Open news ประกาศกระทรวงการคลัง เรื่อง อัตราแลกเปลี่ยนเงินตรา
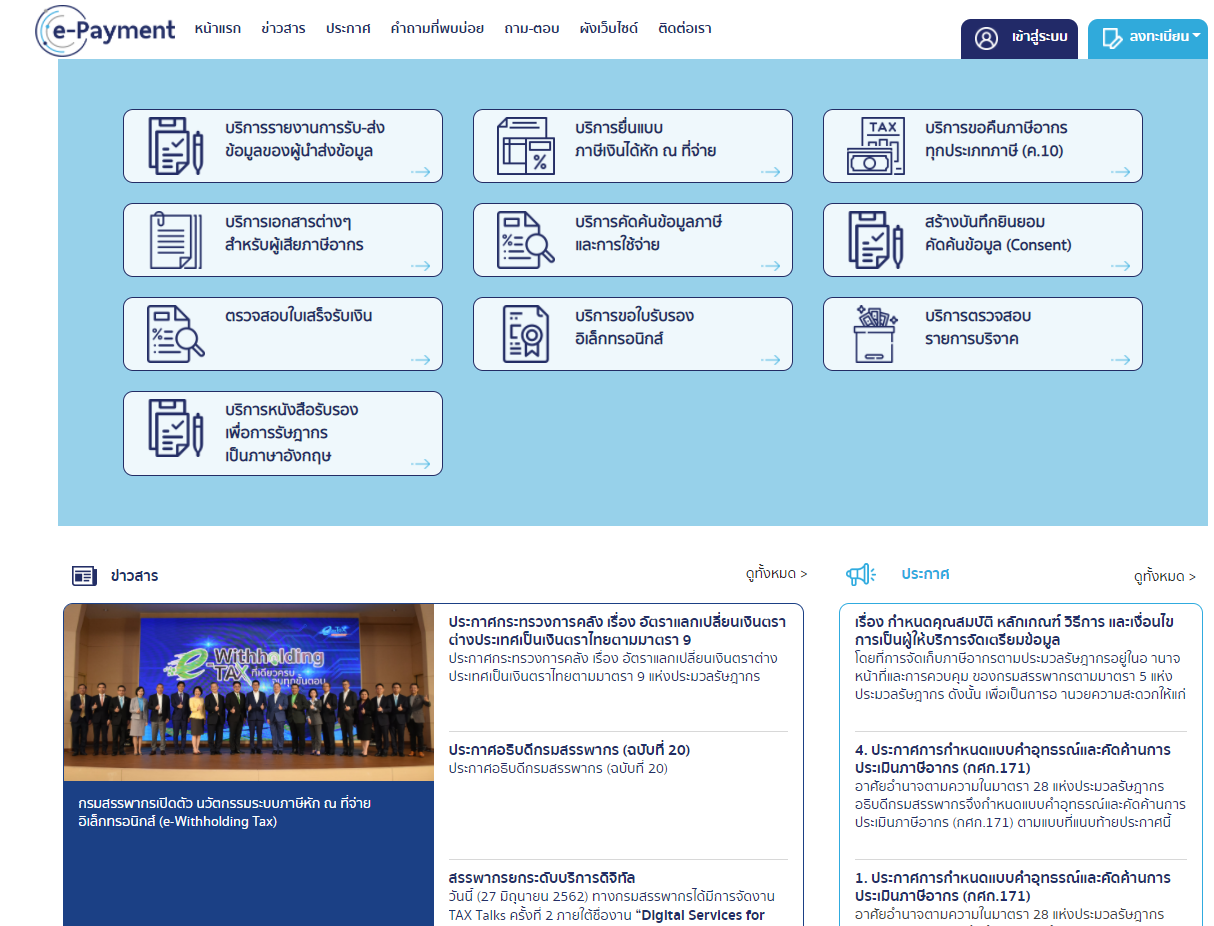This screenshot has width=1214, height=926. pyautogui.click(x=617, y=631)
